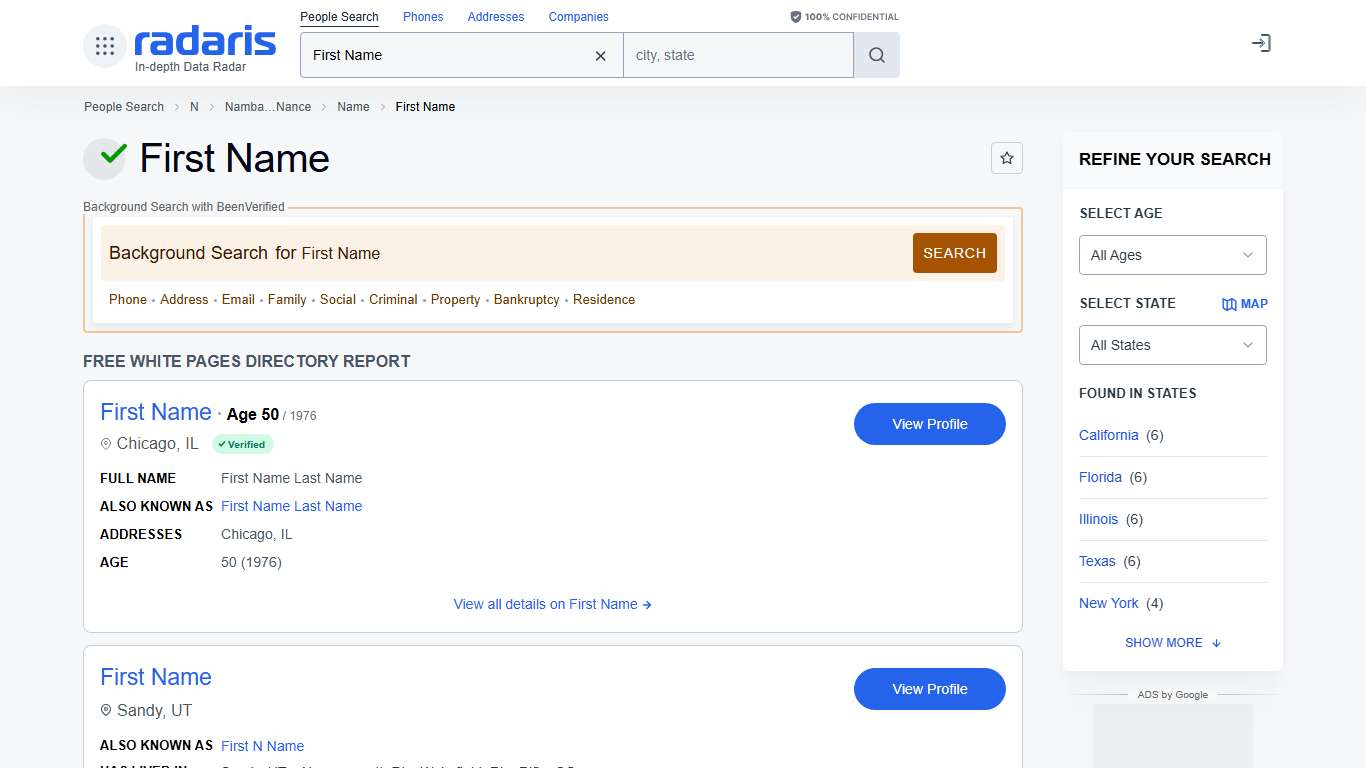Open the All Ages dropdown
Screen dimensions: 1366x768
pyautogui.click(x=1172, y=255)
